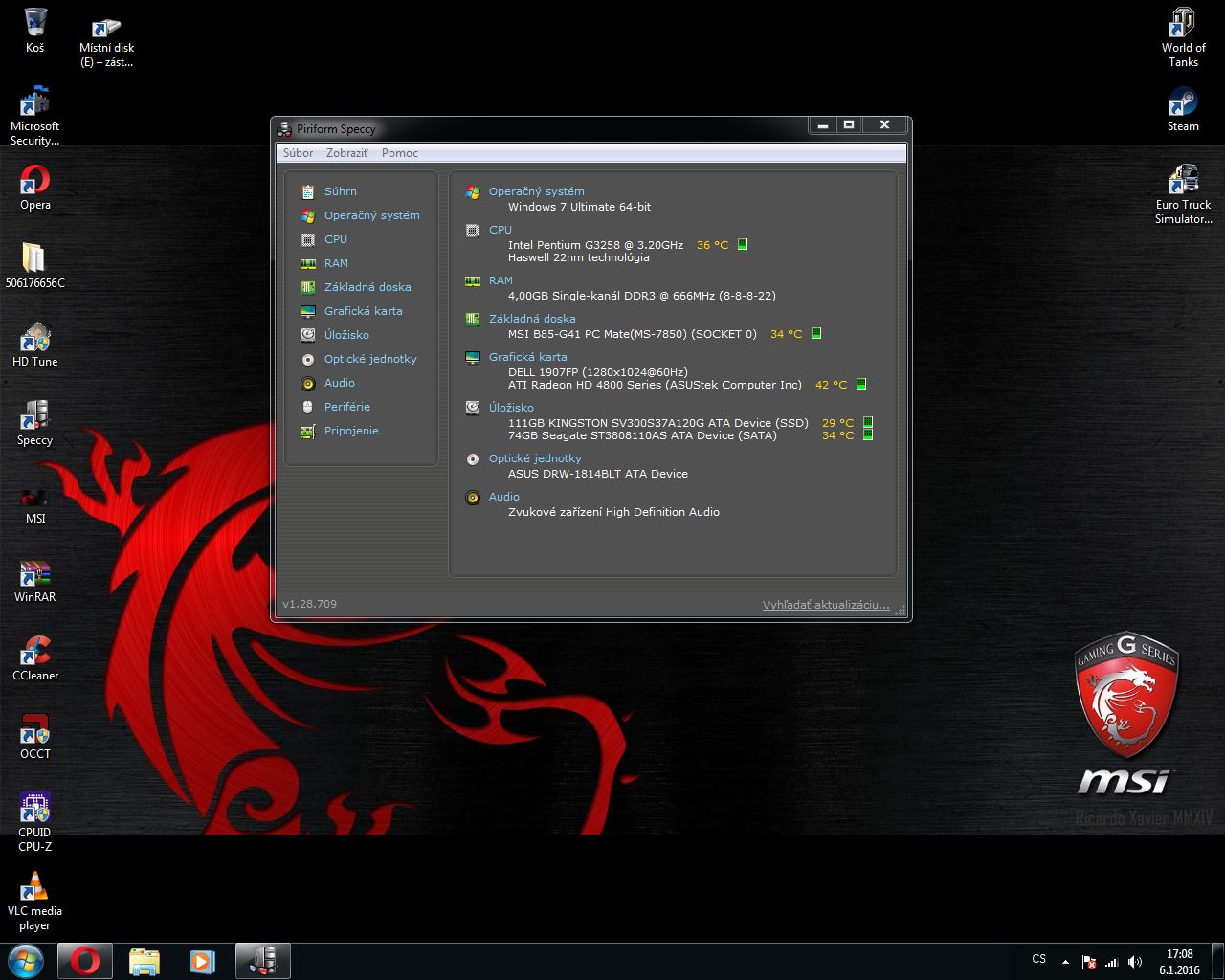The image size is (1225, 980).
Task: Click the Opera taskbar button
Action: (x=85, y=961)
